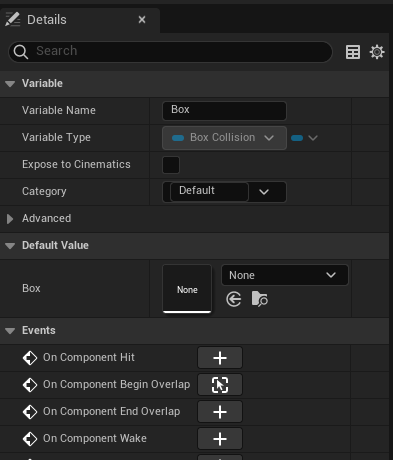The image size is (393, 460).
Task: Click On Component Wake event icon
Action: tap(30, 439)
